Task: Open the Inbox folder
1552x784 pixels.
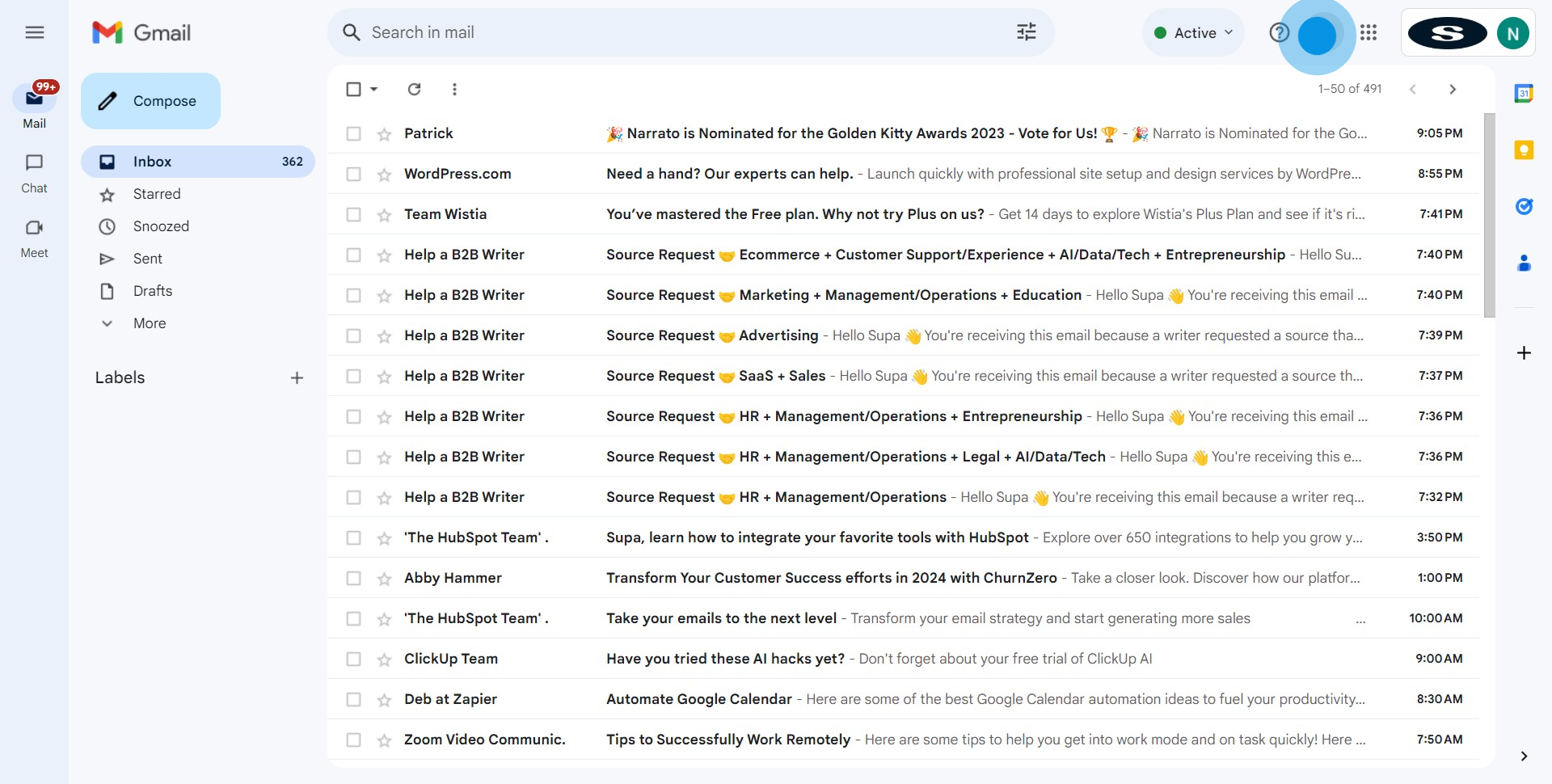Action: pyautogui.click(x=198, y=162)
